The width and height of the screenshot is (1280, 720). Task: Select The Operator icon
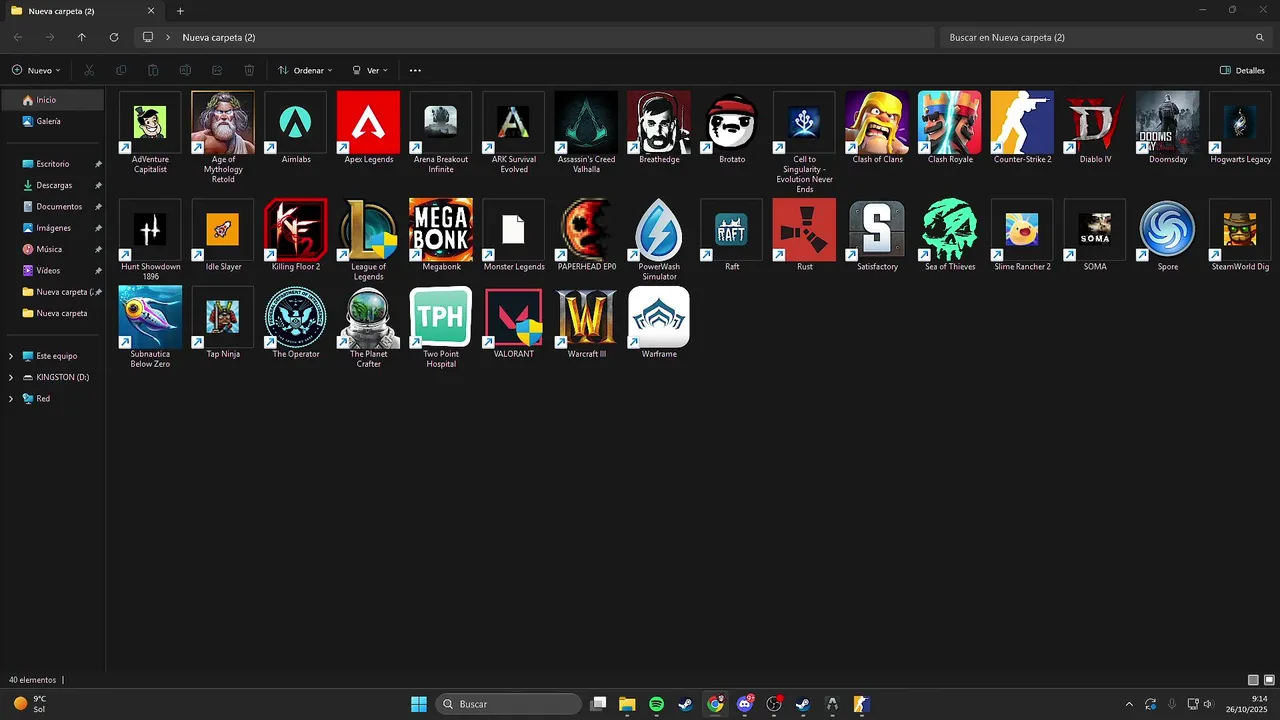click(x=296, y=317)
